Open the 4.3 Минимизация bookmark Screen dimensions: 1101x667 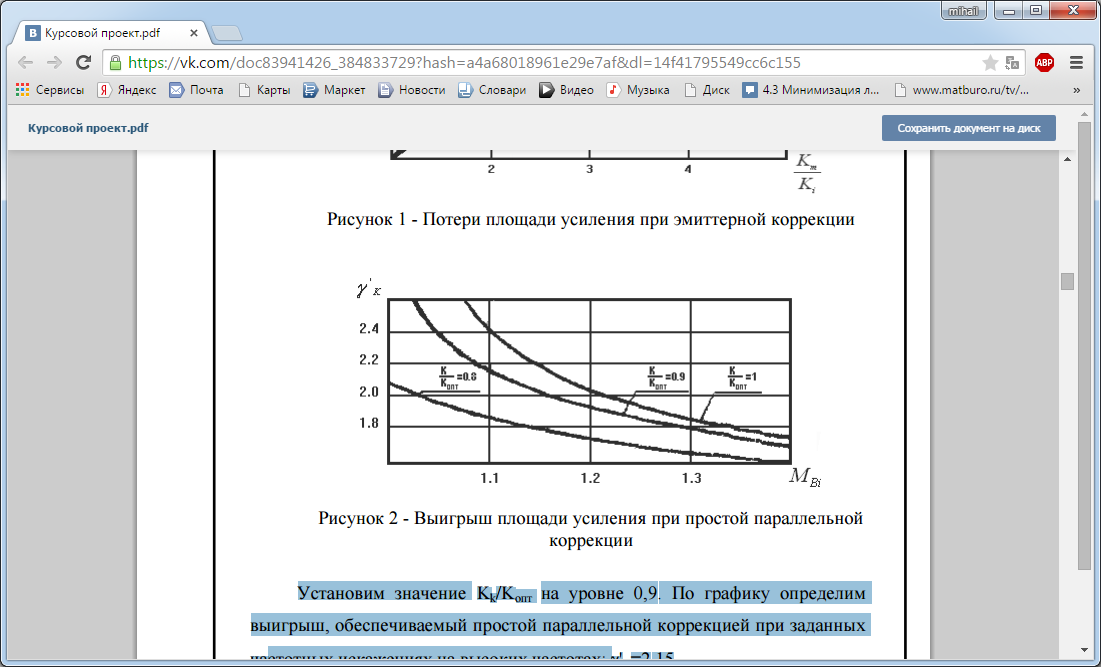[811, 90]
